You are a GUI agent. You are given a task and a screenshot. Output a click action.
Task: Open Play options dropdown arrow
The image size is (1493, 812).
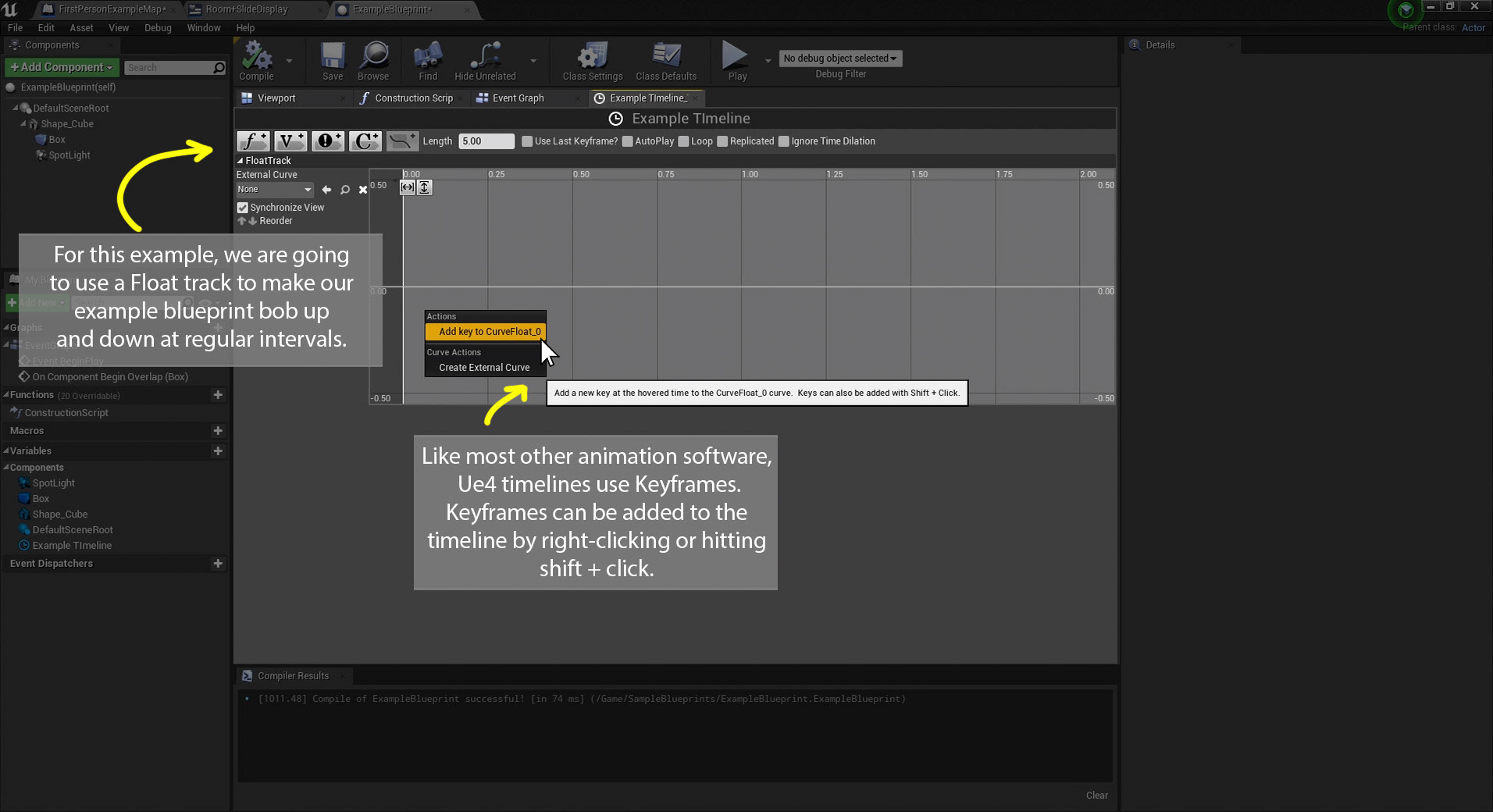click(x=768, y=61)
